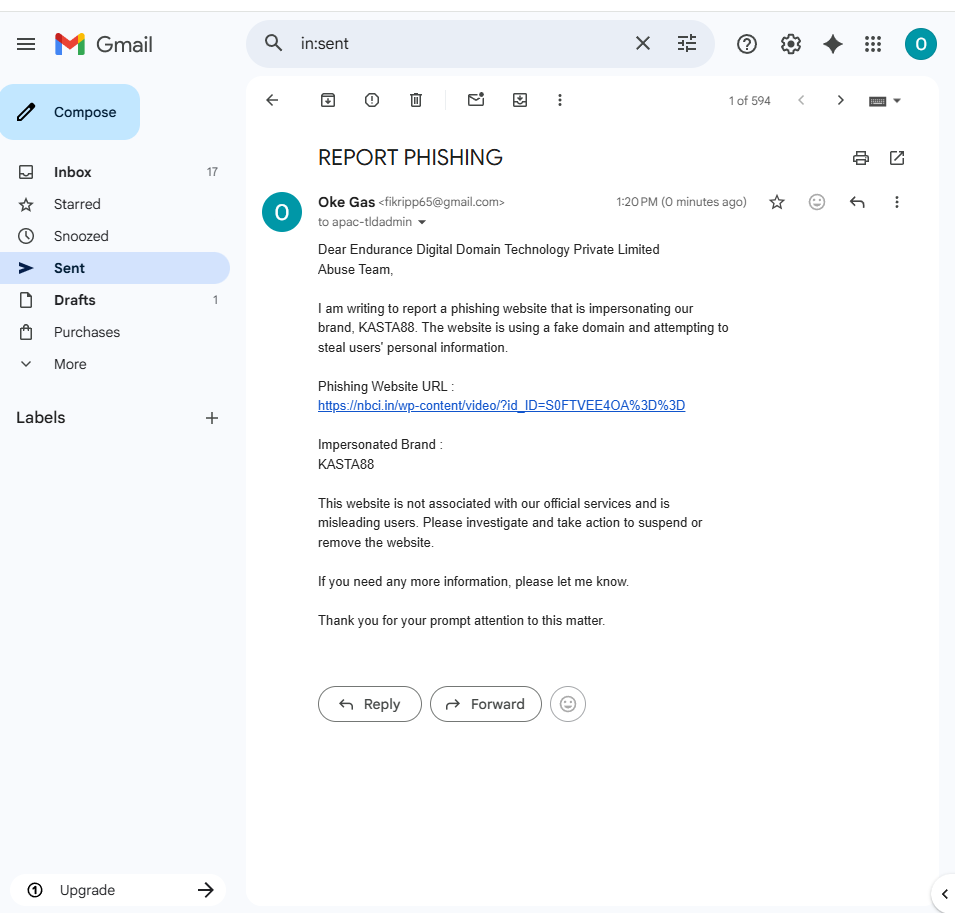Open the Inbox folder

tap(115, 172)
